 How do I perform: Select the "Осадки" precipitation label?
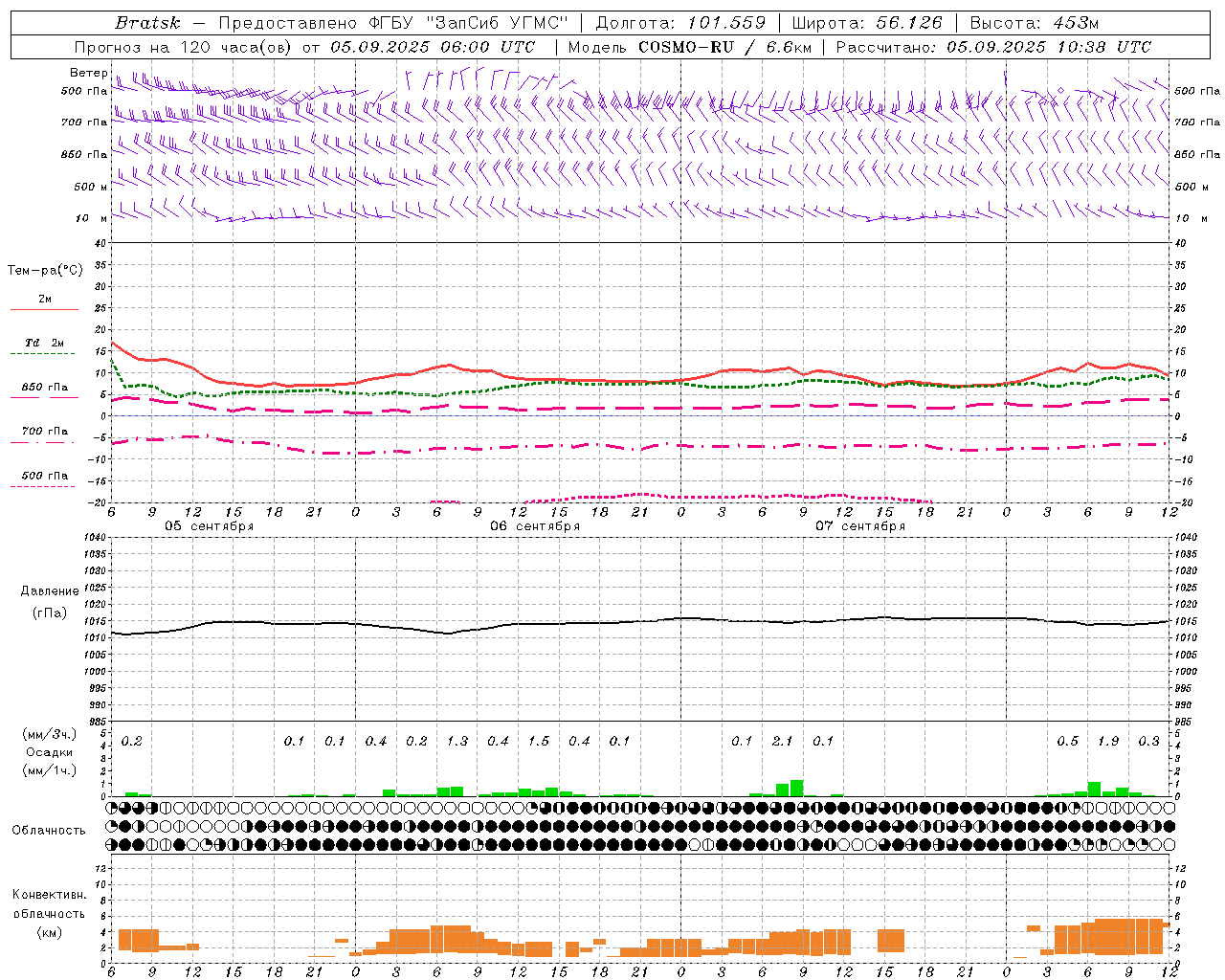tap(50, 752)
